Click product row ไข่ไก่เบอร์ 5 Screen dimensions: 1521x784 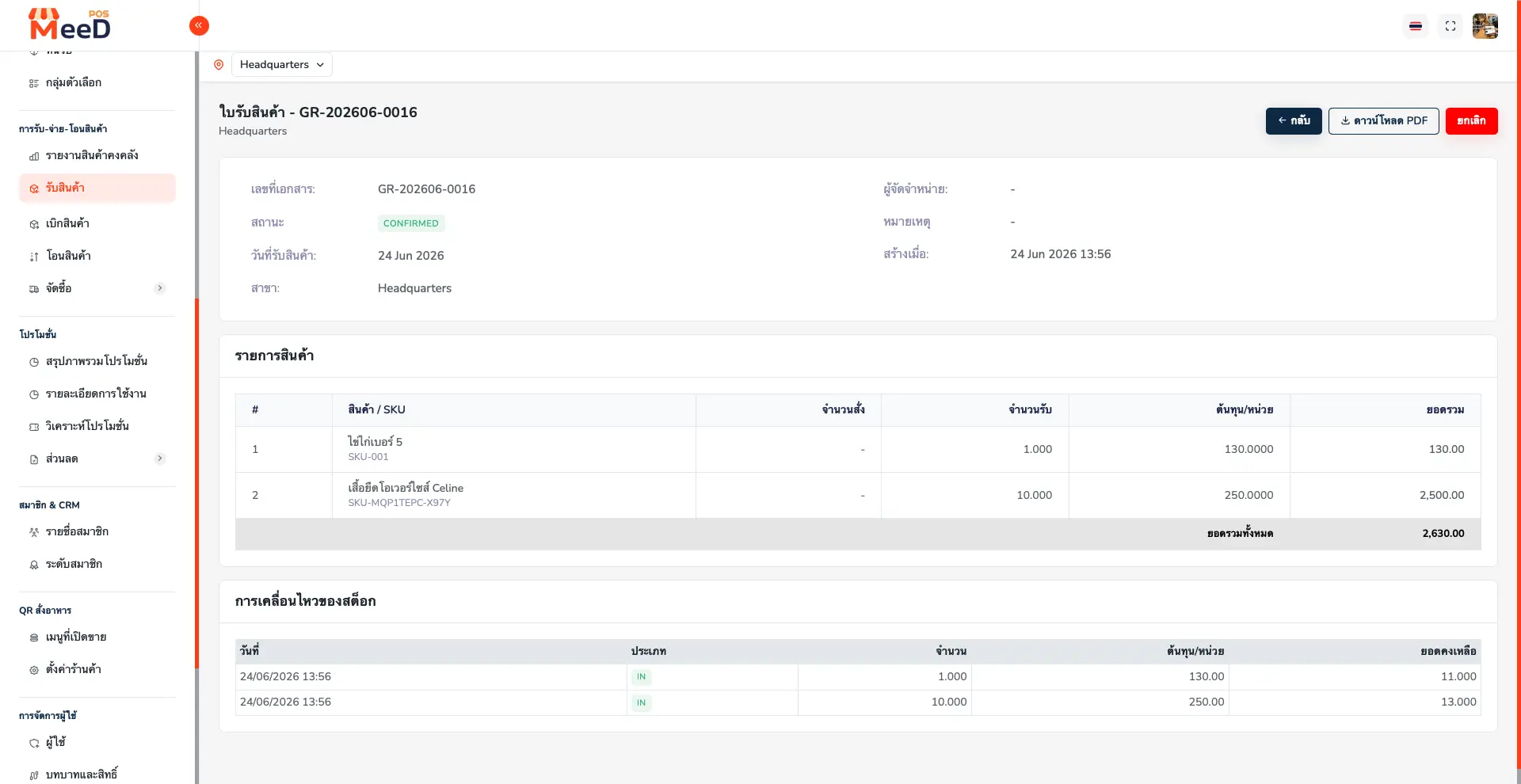858,449
